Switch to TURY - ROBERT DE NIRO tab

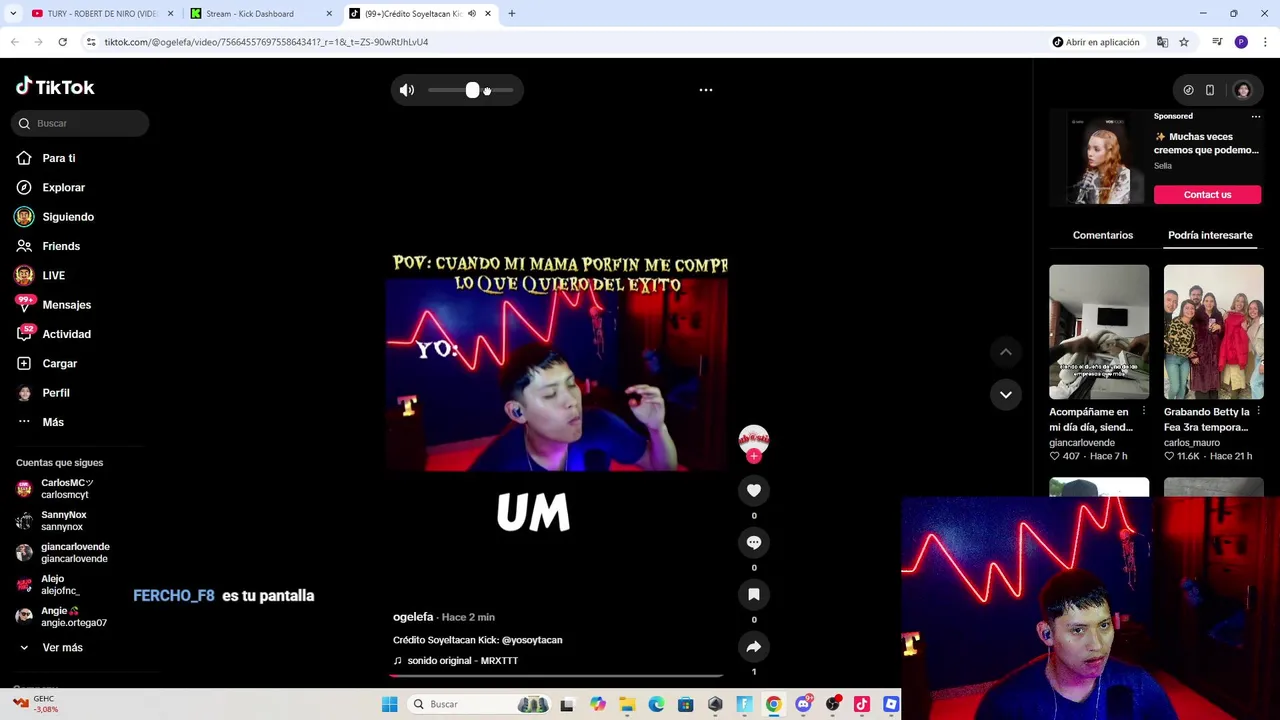click(x=101, y=14)
